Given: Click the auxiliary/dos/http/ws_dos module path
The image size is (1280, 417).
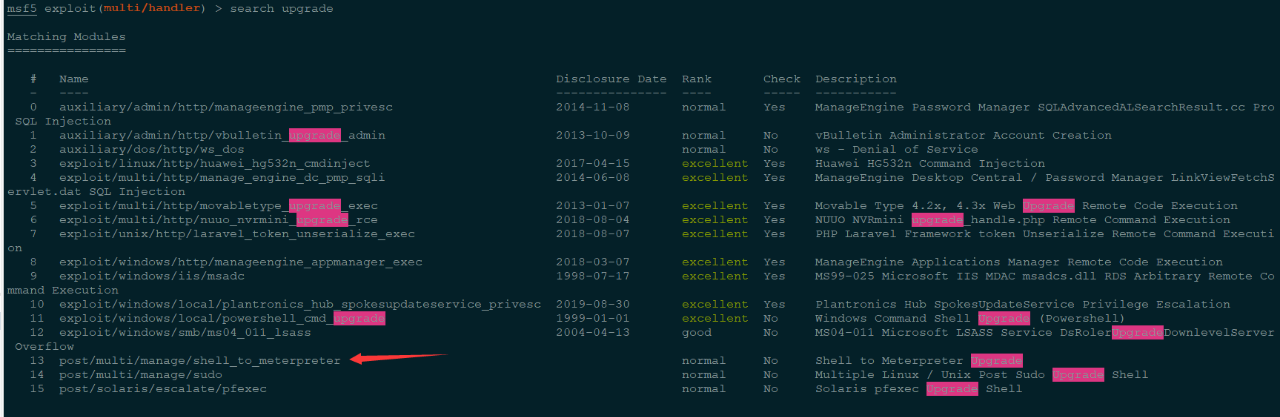Looking at the screenshot, I should pyautogui.click(x=151, y=149).
